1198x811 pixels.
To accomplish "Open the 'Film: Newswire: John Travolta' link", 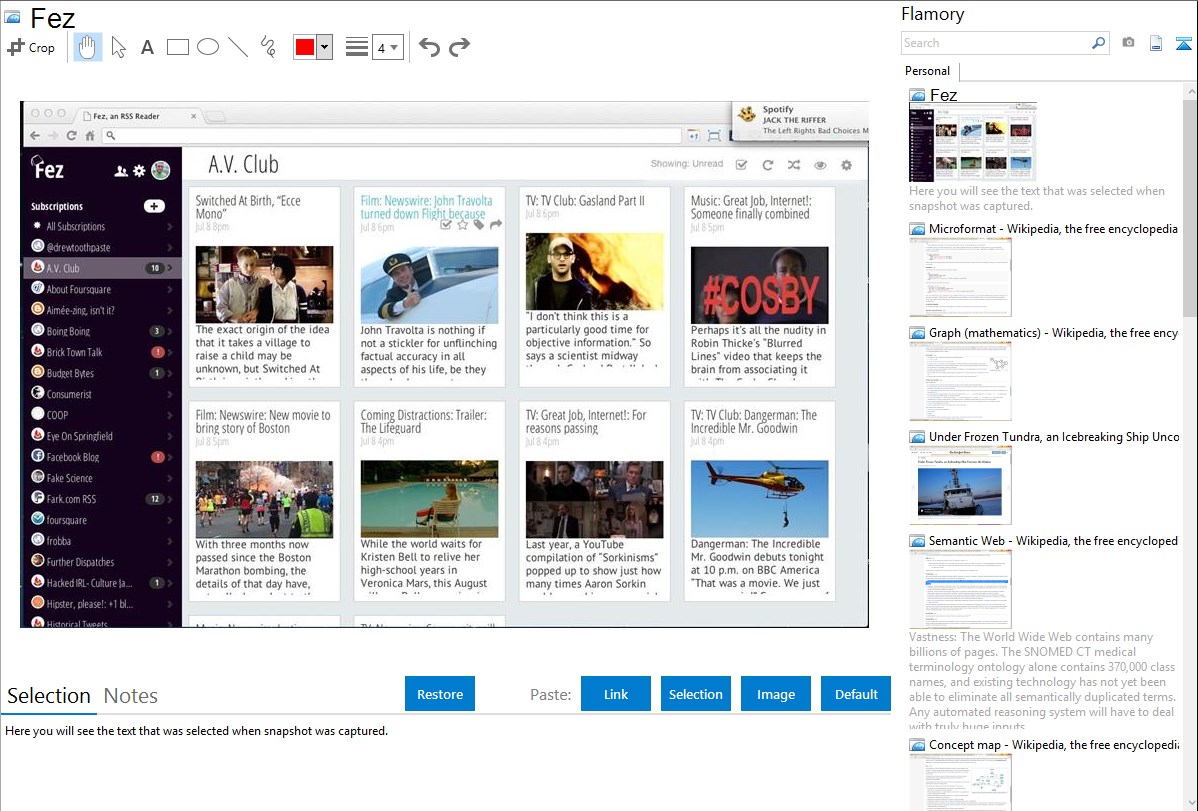I will (426, 207).
